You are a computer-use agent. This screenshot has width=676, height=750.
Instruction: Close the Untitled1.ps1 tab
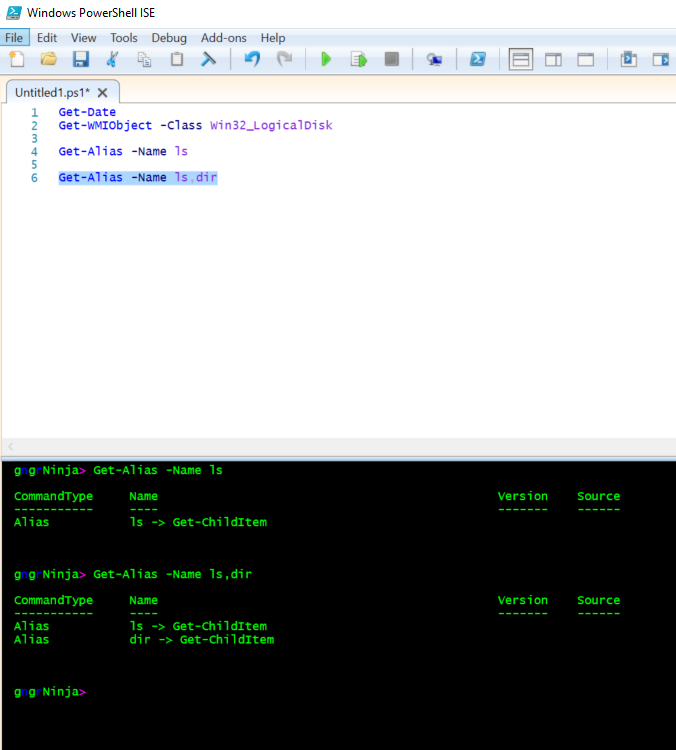coord(102,92)
